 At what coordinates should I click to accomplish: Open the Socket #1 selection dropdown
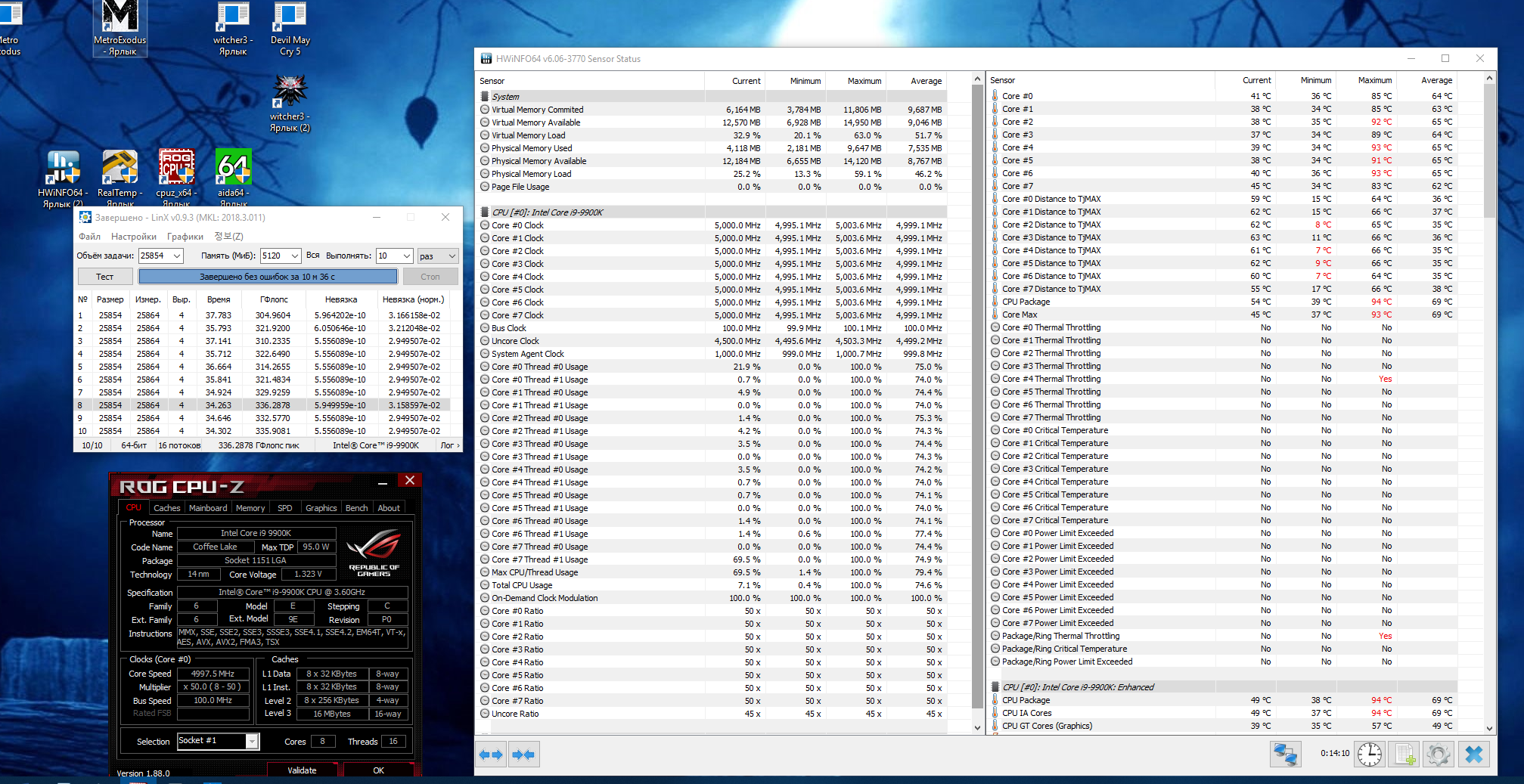pyautogui.click(x=253, y=741)
